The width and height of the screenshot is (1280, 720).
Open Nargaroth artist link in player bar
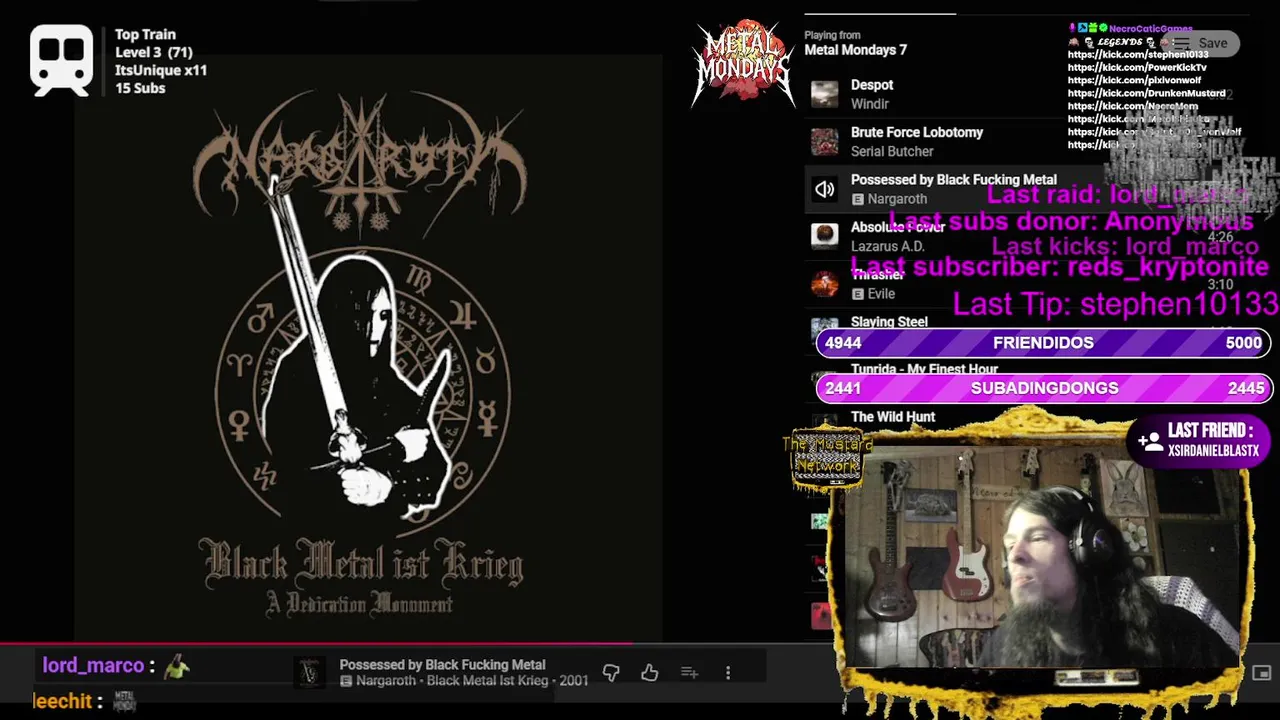tap(388, 681)
